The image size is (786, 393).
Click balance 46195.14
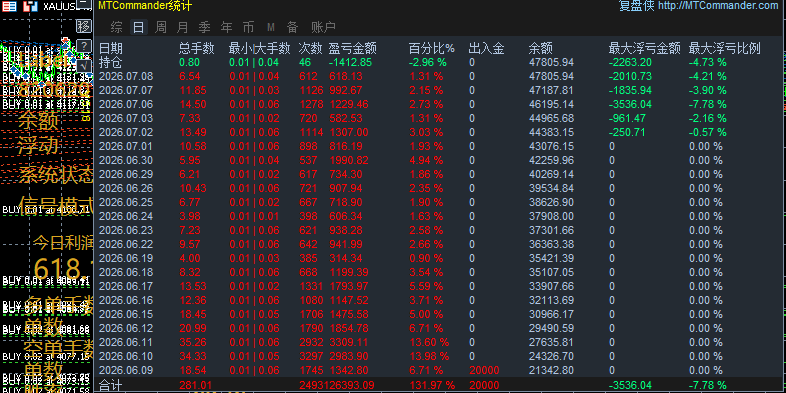click(x=551, y=104)
